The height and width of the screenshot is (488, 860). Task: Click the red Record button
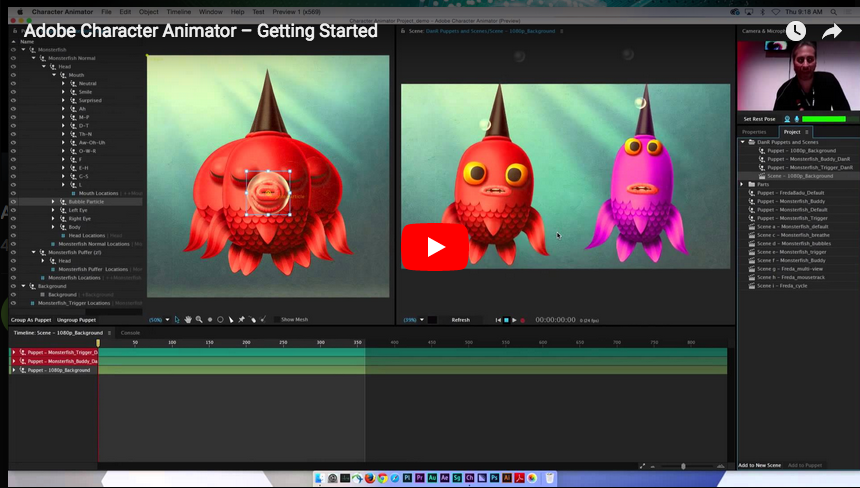pos(522,320)
